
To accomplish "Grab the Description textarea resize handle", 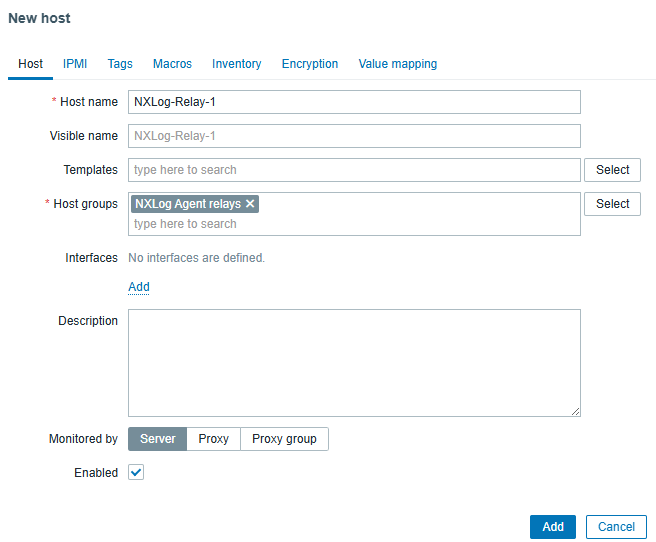I will coord(576,412).
